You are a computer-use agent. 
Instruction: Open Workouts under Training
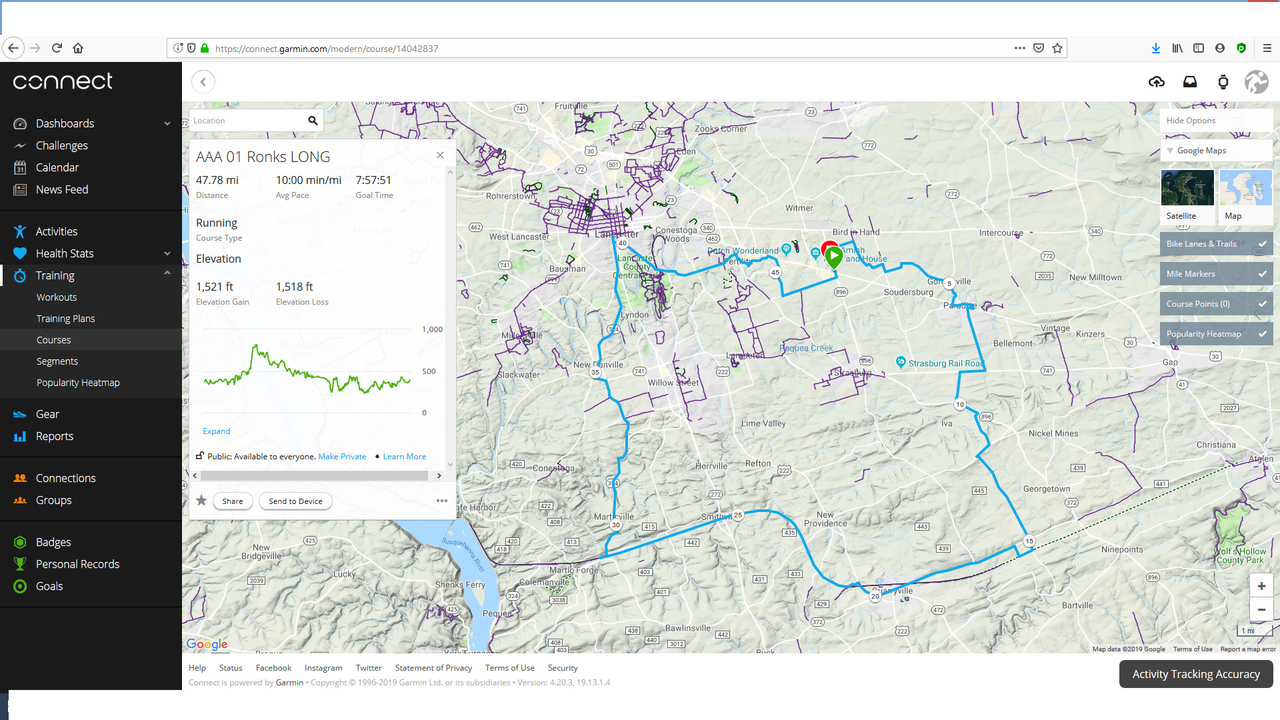click(x=57, y=298)
